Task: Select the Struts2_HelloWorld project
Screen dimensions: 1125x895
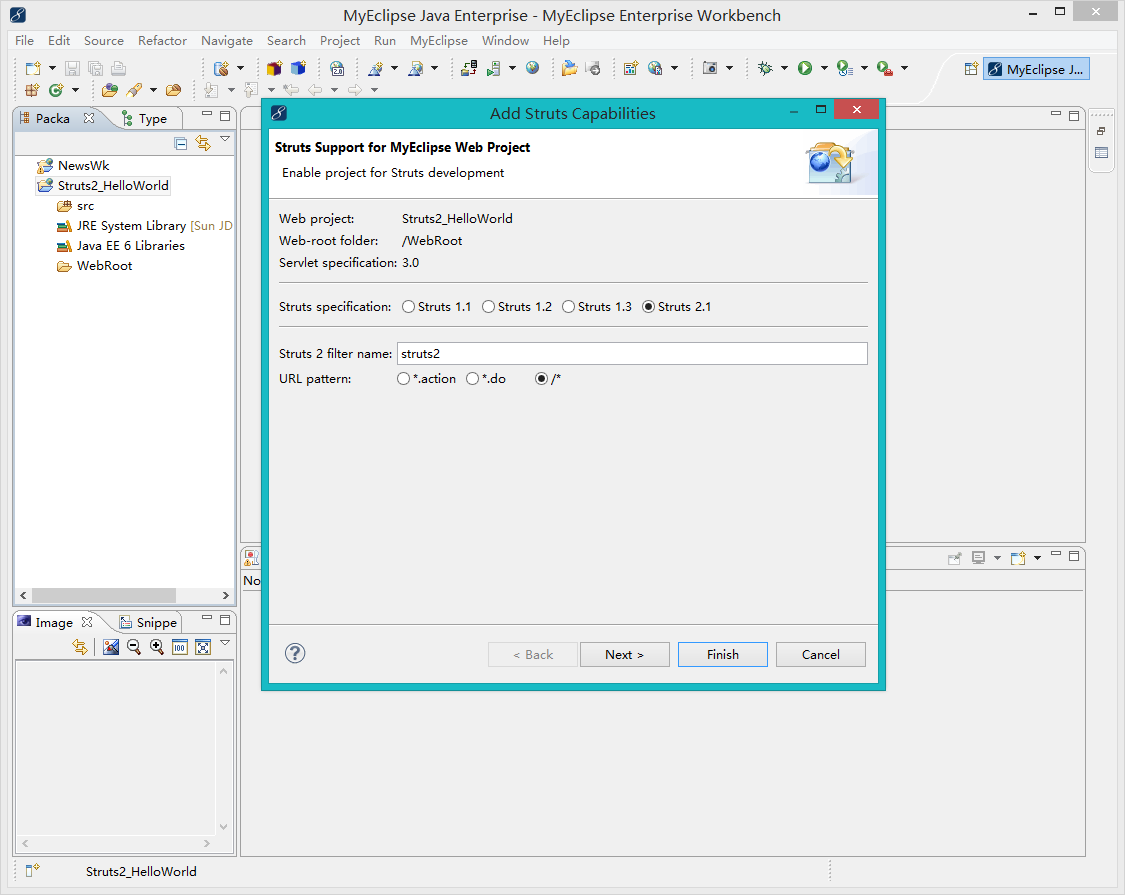Action: 103,186
